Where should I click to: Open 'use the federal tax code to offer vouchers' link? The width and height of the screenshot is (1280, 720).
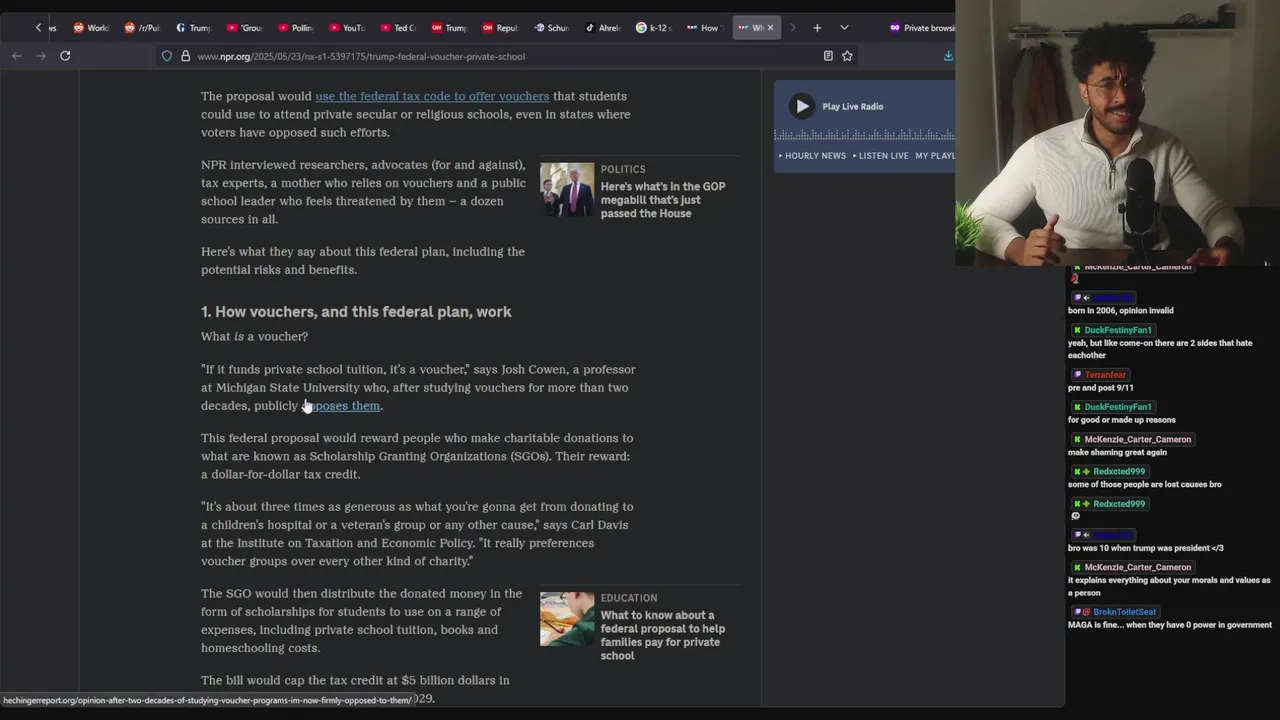tap(432, 96)
